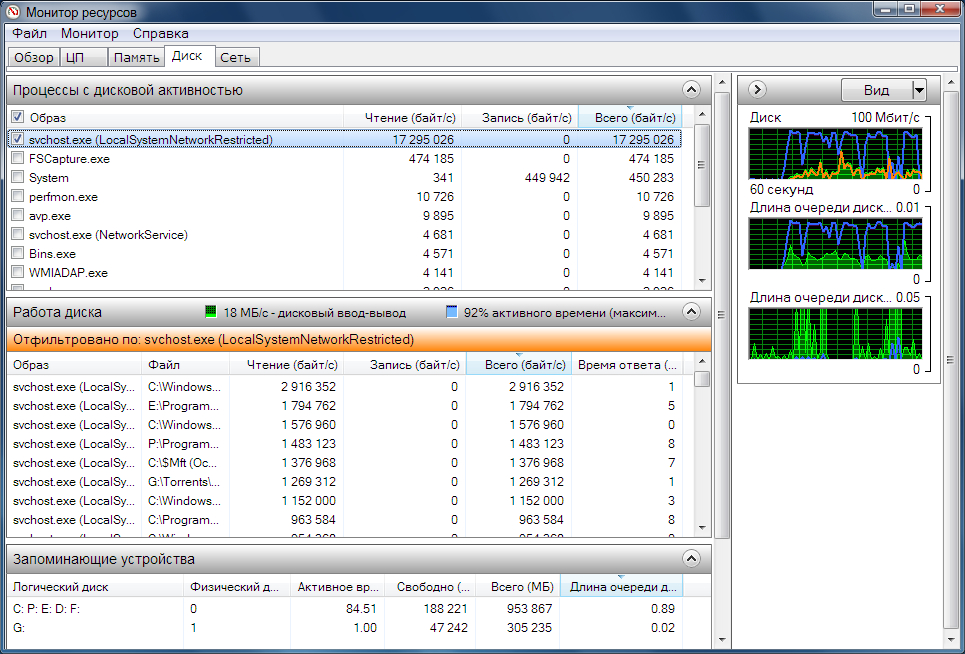
Task: Select the G: logical disk row
Action: click(346, 628)
